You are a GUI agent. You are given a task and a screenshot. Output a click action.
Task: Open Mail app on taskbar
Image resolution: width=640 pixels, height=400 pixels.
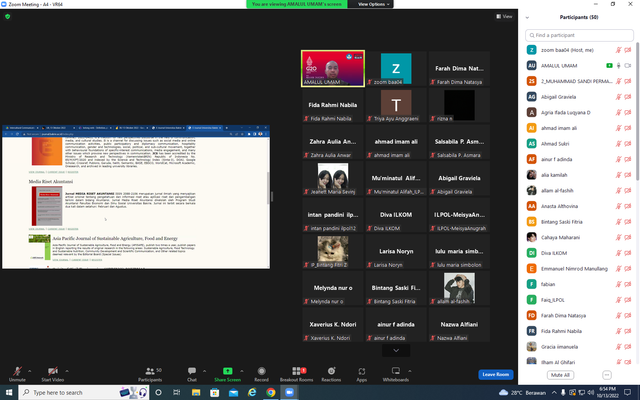point(233,392)
